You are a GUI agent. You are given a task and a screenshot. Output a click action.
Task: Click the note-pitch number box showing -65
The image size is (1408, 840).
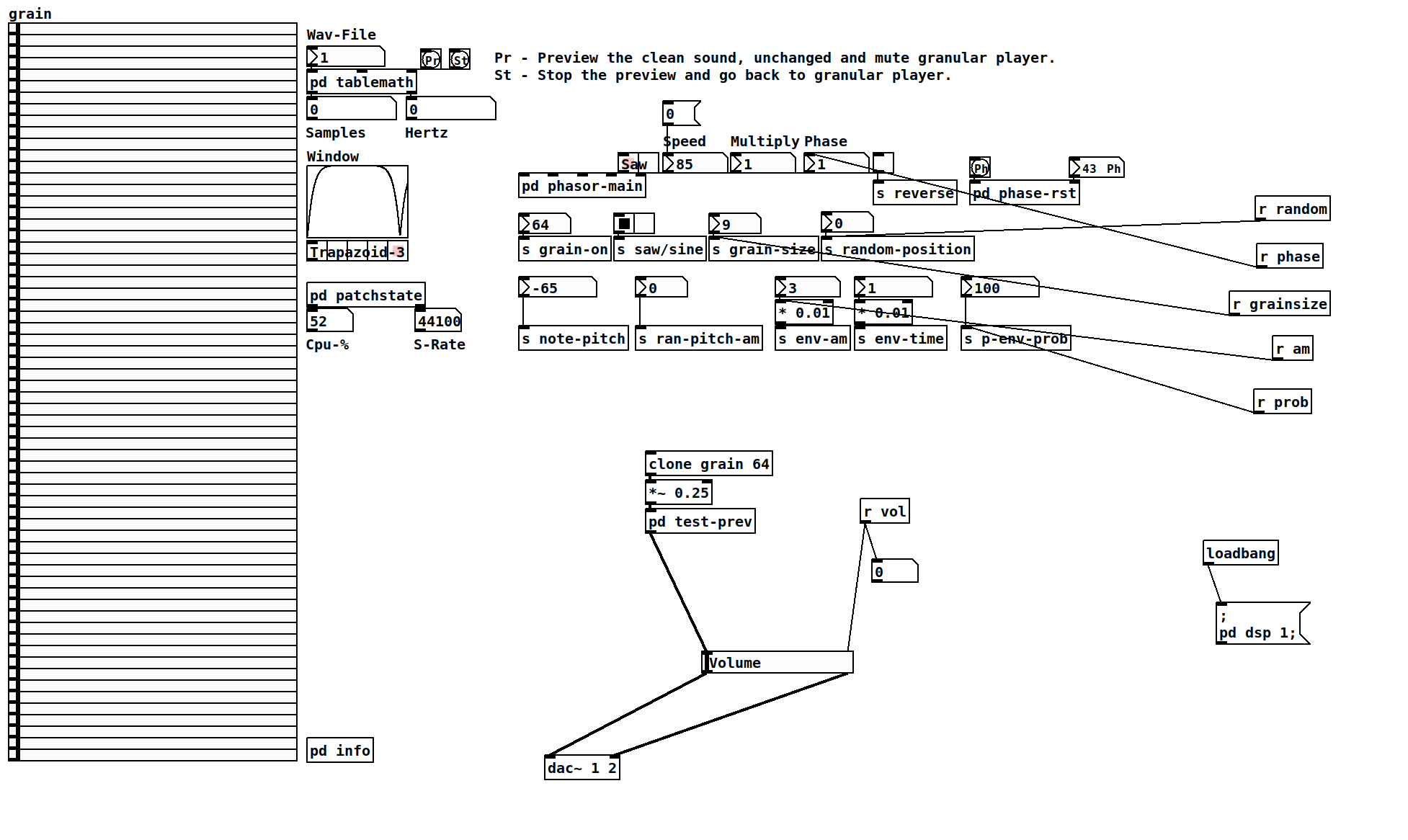(557, 288)
